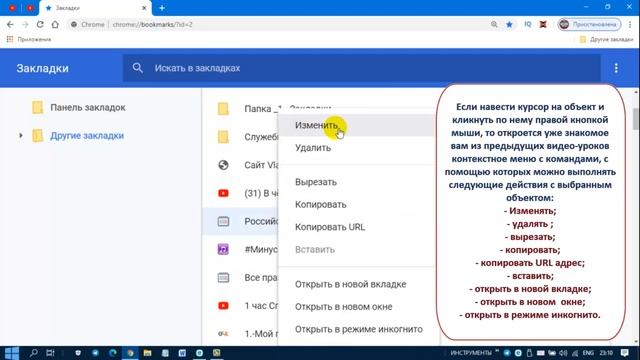Viewport: 640px width, 360px height.
Task: Select Панель закладок in the sidebar
Action: point(88,107)
